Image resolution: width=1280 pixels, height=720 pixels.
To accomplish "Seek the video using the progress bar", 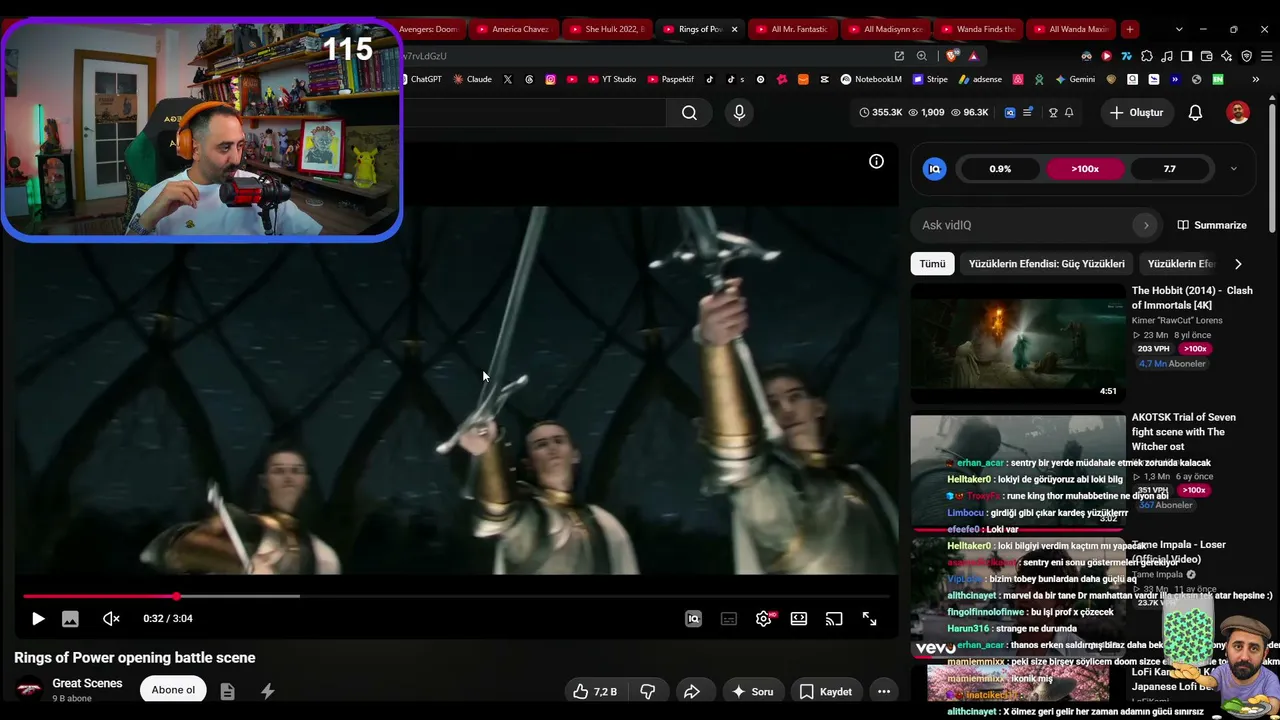I will point(456,596).
